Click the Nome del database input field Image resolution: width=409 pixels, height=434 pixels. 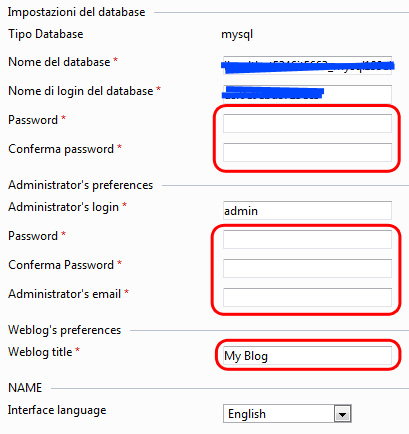point(307,65)
